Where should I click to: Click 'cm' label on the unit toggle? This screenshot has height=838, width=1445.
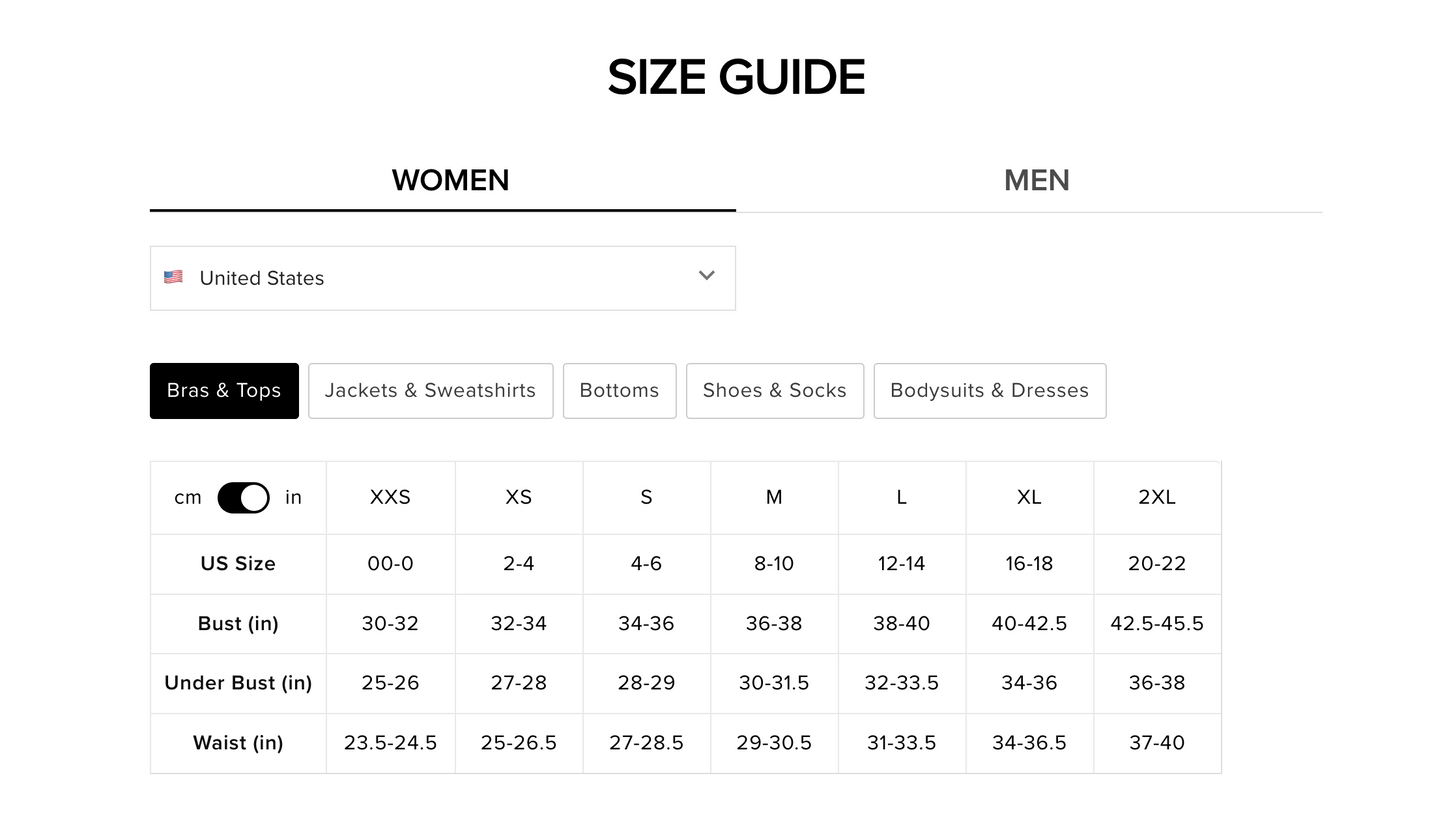coord(187,497)
